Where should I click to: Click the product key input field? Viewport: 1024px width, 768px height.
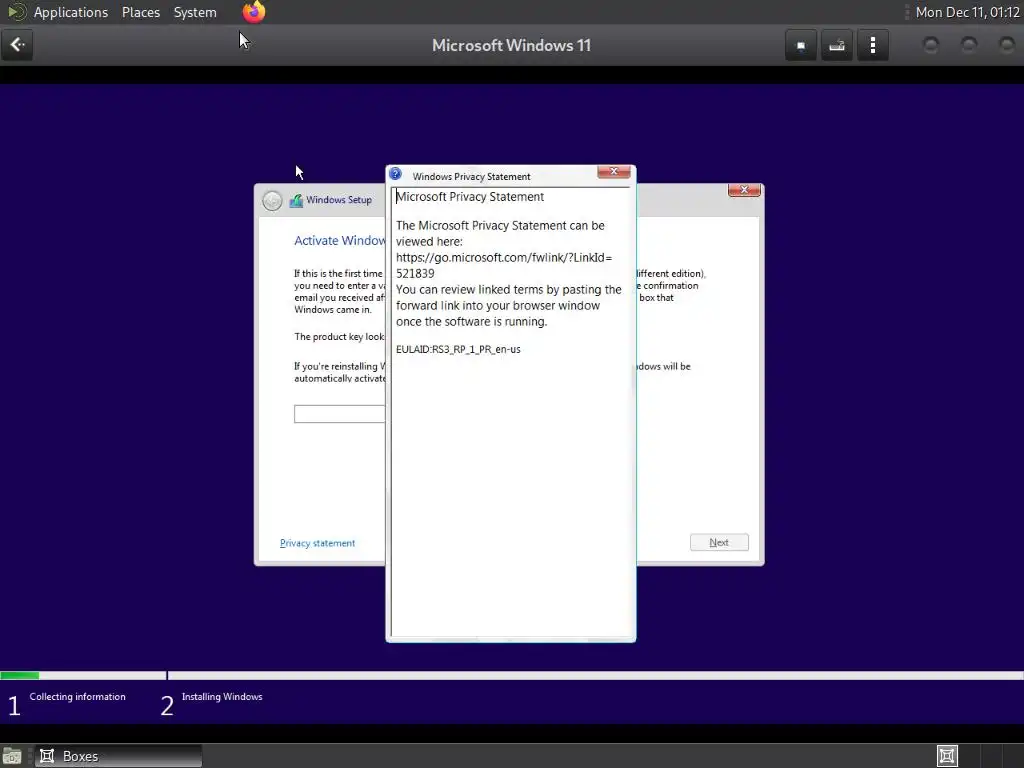(x=340, y=414)
